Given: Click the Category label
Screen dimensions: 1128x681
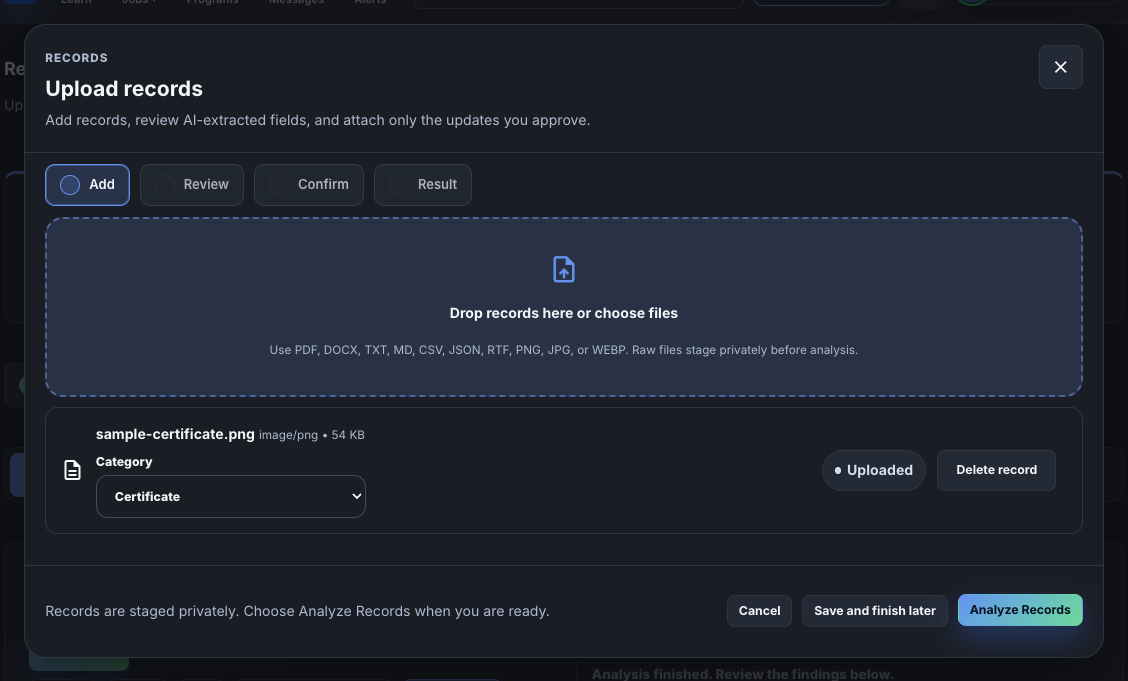Looking at the screenshot, I should pos(124,462).
